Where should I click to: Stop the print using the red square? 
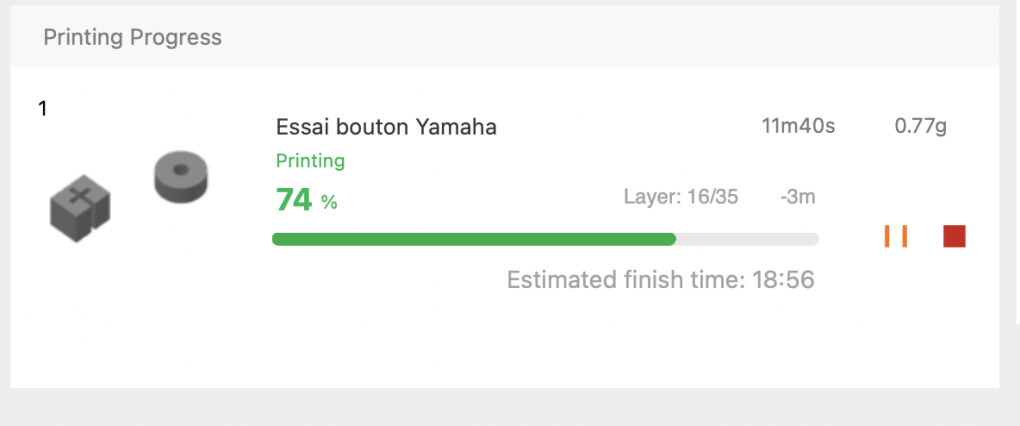(954, 236)
